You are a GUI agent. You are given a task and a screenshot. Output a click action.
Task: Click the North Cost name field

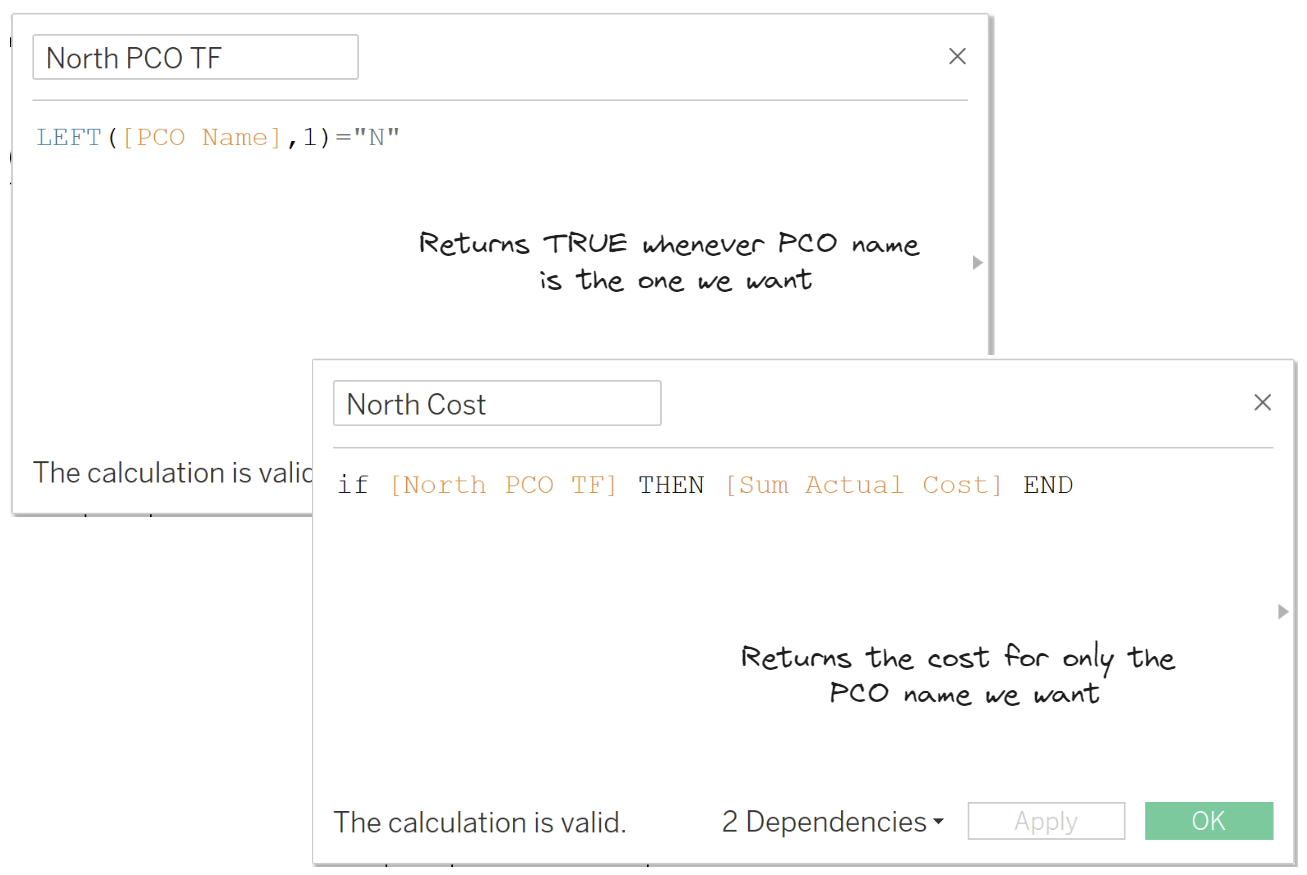click(x=497, y=404)
